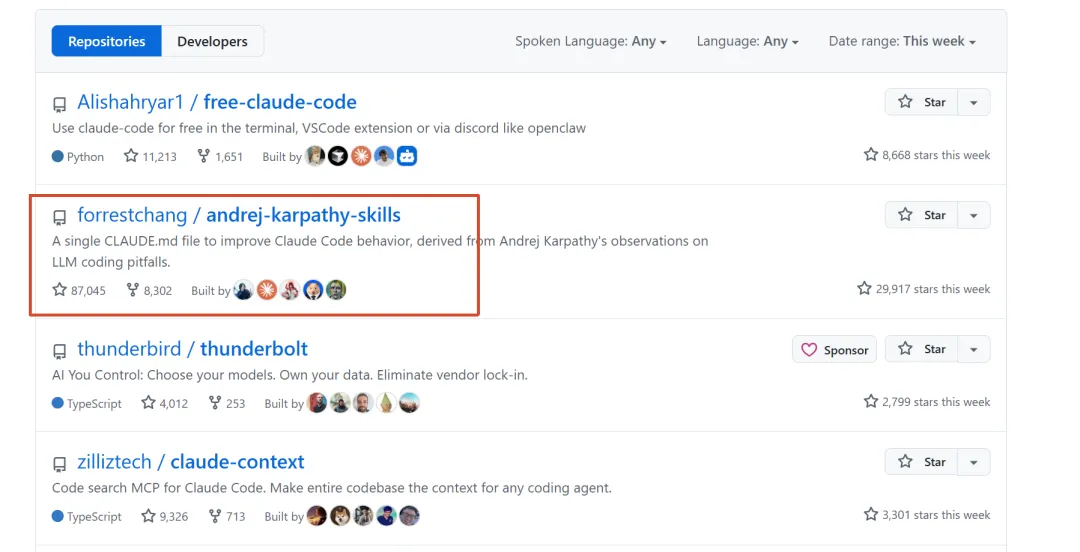Star the thunderbolt repository
The image size is (1080, 552).
click(922, 349)
